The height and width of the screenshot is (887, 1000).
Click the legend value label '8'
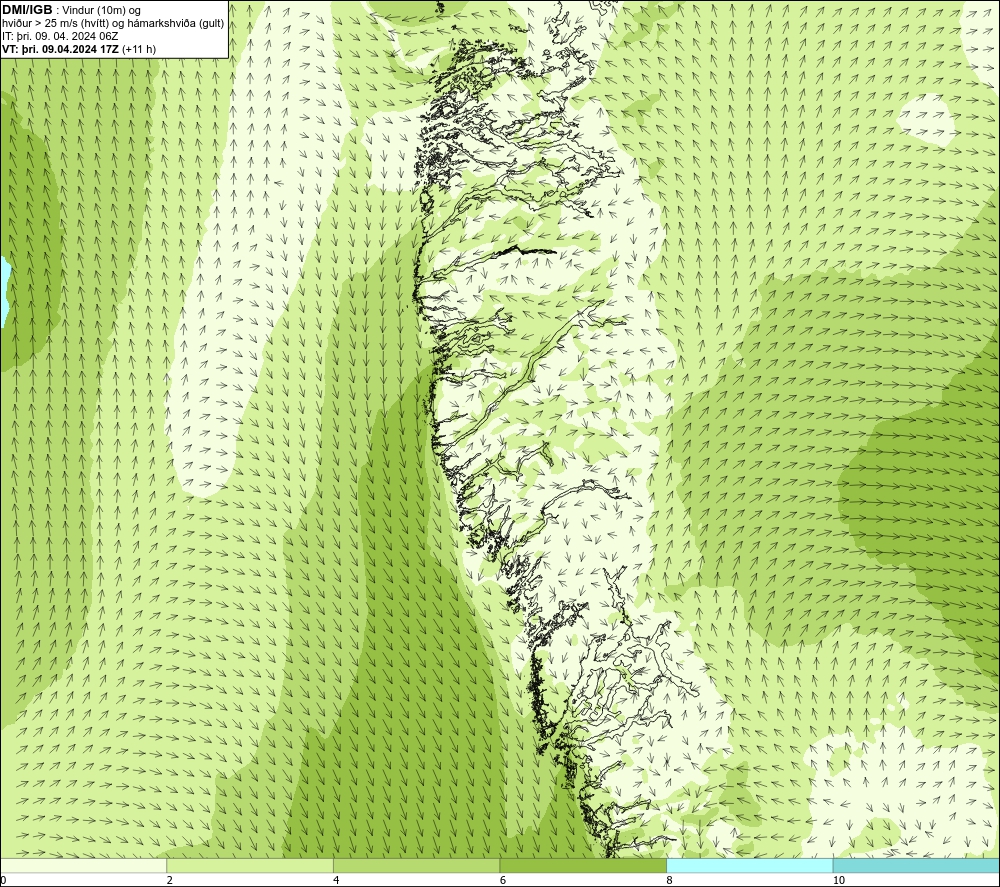(x=670, y=880)
